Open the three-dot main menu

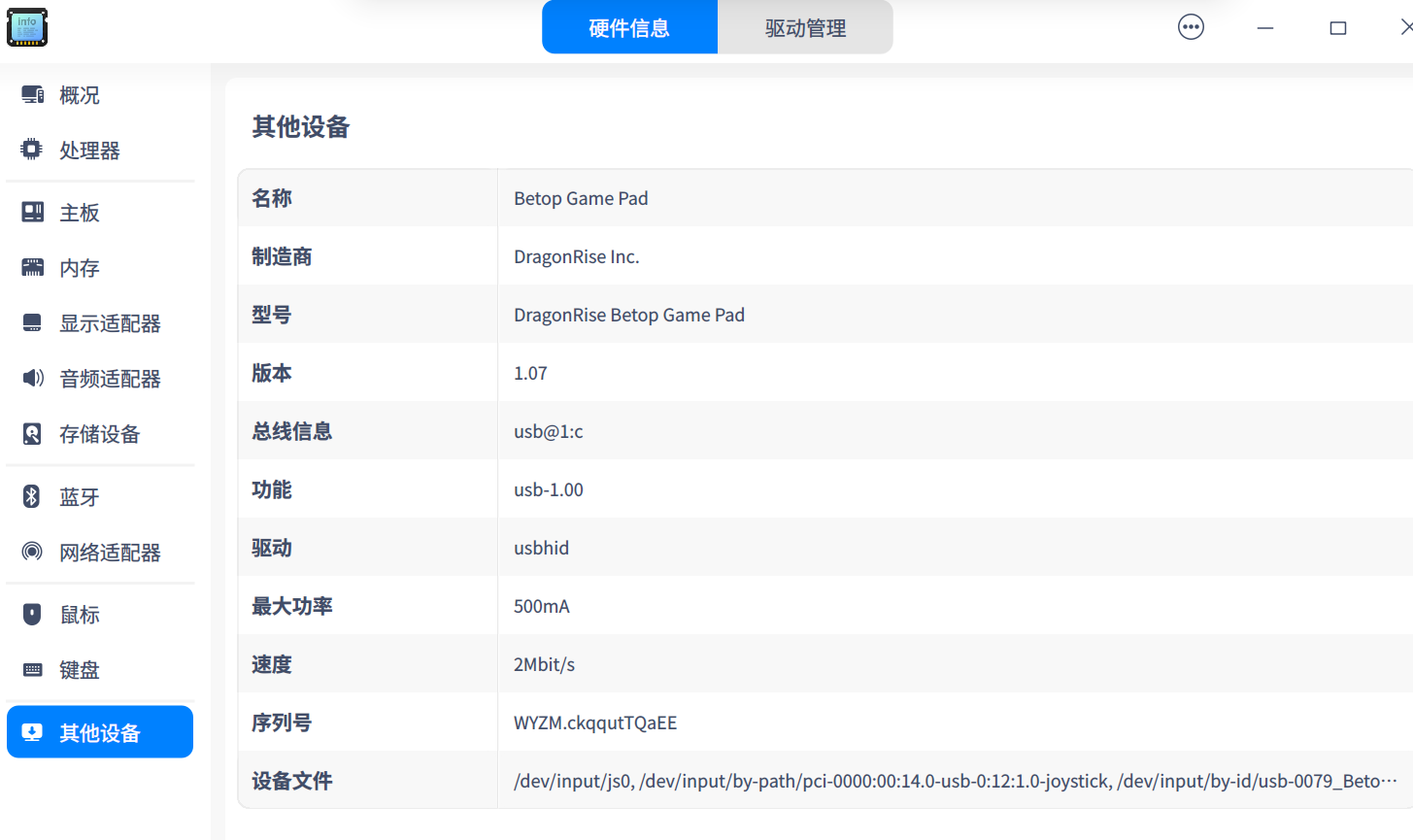point(1191,27)
